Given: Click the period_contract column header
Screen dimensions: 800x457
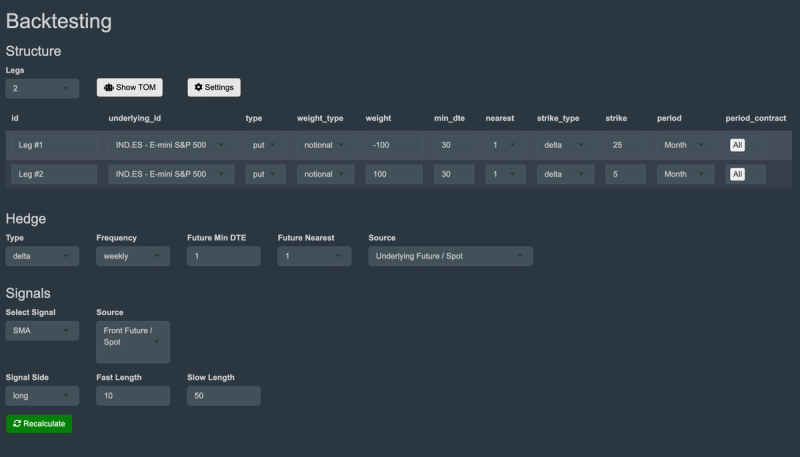Looking at the screenshot, I should point(756,118).
